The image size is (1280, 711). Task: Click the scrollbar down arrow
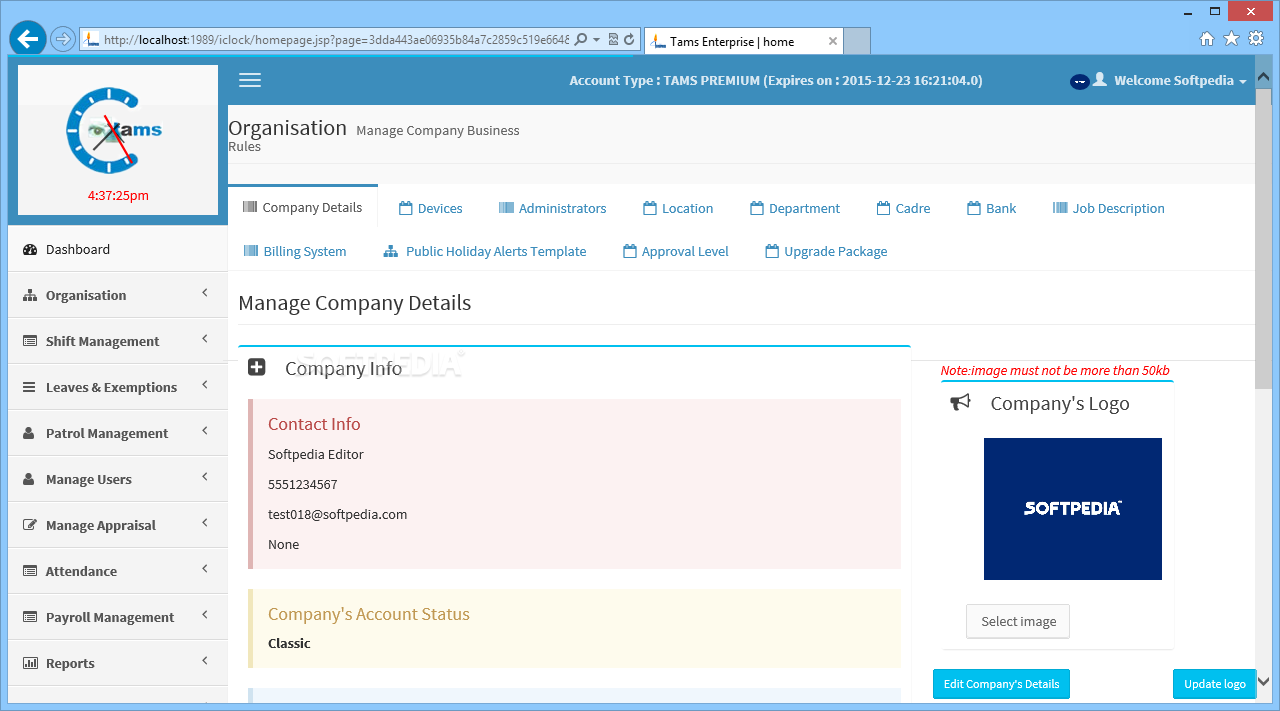[x=1263, y=681]
